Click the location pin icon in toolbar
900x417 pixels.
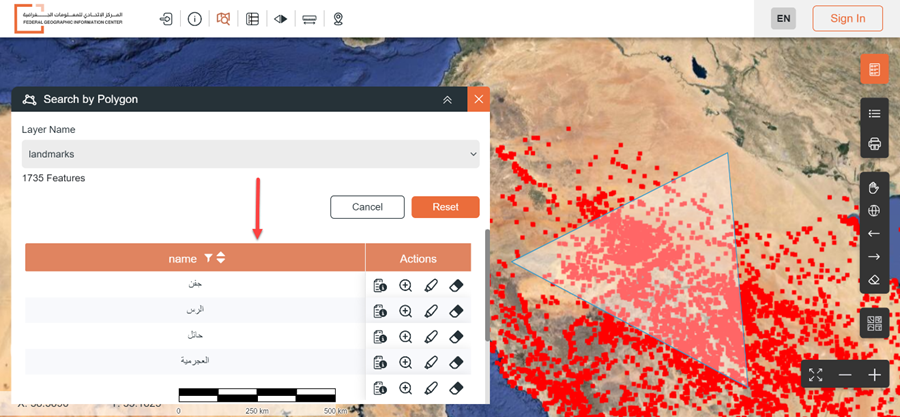tap(338, 19)
